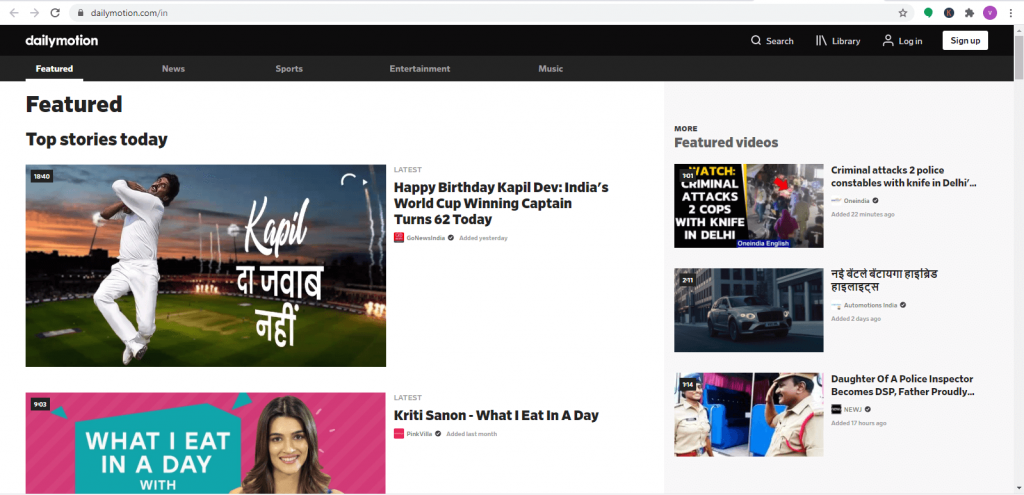Viewport: 1024px width, 495px height.
Task: Click the dailymotion logo
Action: [61, 40]
